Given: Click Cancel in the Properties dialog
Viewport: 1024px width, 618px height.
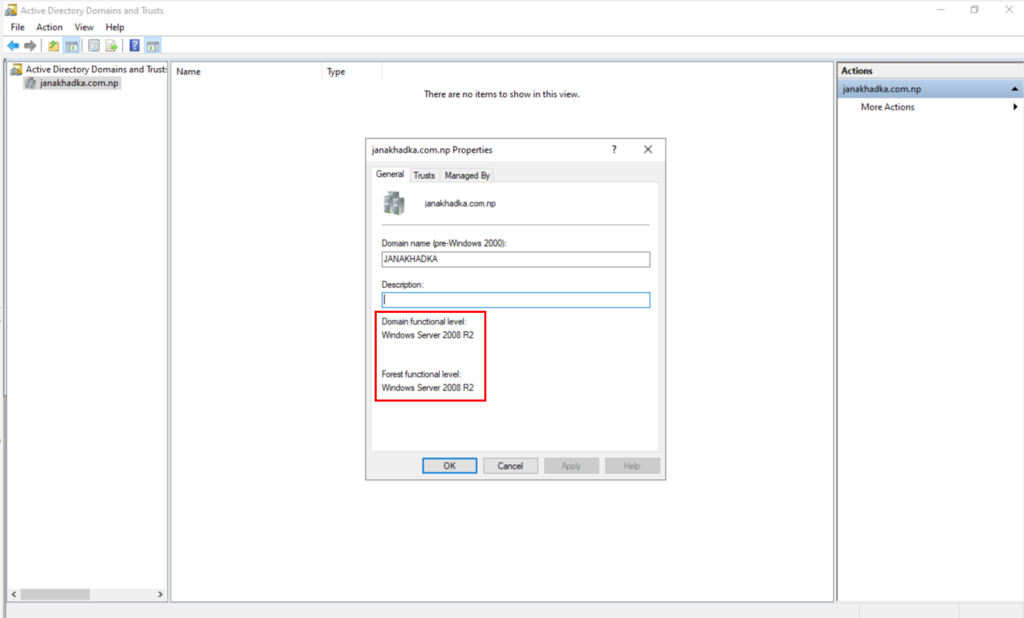Looking at the screenshot, I should pos(510,466).
